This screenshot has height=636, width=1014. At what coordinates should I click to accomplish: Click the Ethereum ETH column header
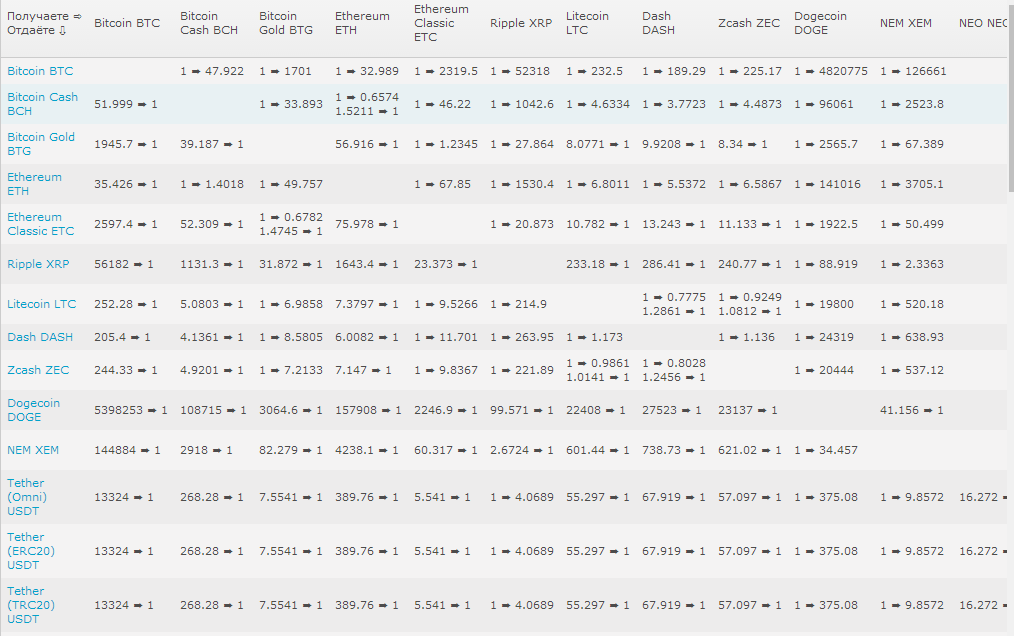click(x=362, y=23)
